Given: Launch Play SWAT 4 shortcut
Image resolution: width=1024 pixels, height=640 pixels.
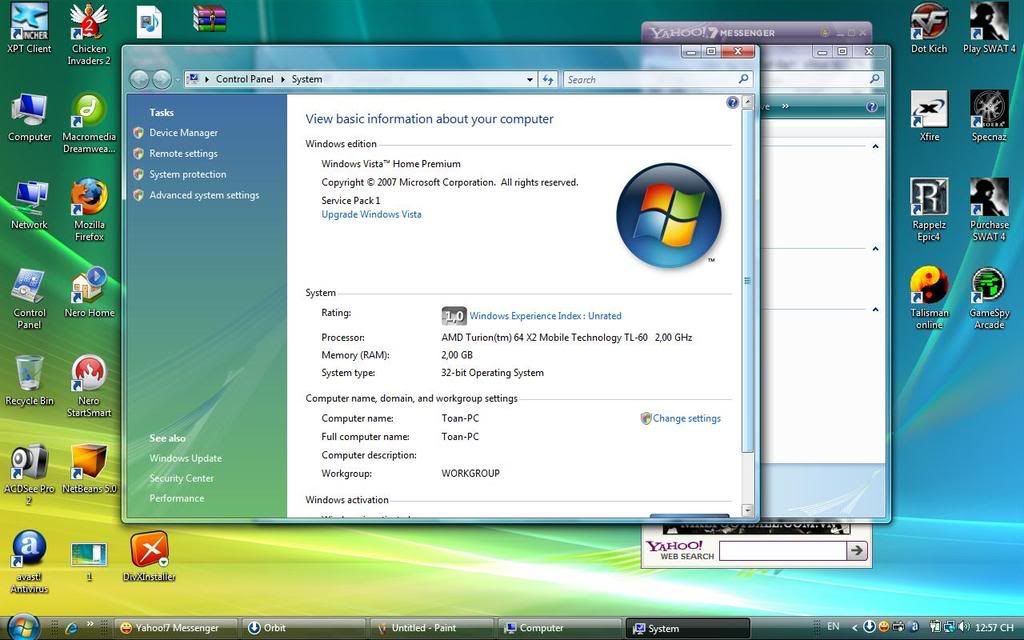Looking at the screenshot, I should (989, 29).
